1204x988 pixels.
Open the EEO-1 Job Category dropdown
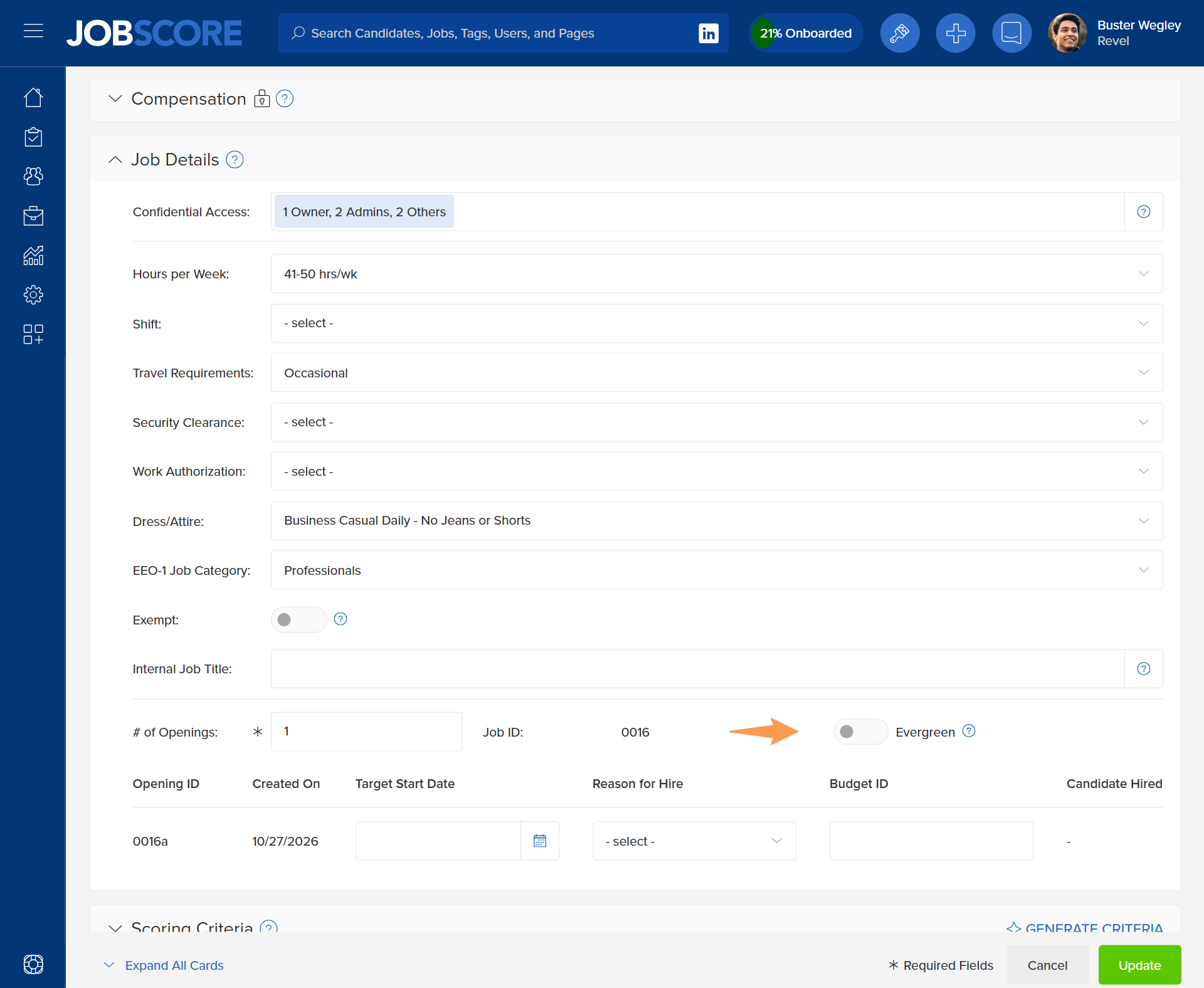click(717, 570)
